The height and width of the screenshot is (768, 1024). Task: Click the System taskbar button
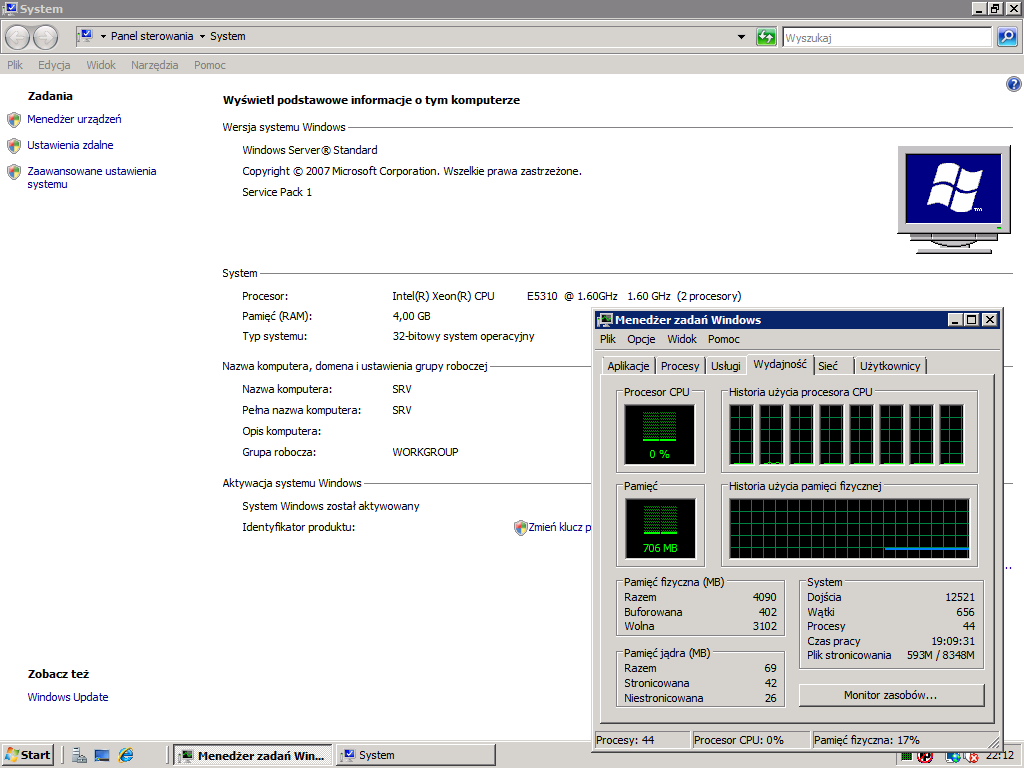pyautogui.click(x=416, y=756)
